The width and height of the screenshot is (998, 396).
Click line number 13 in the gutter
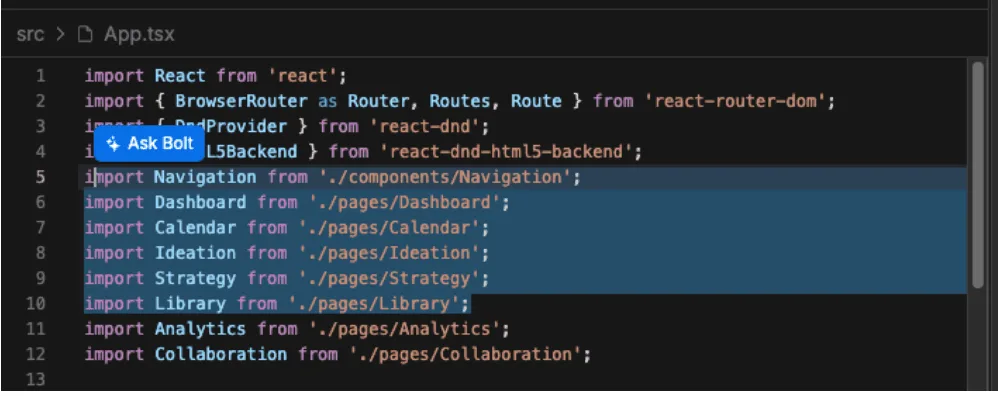point(36,379)
